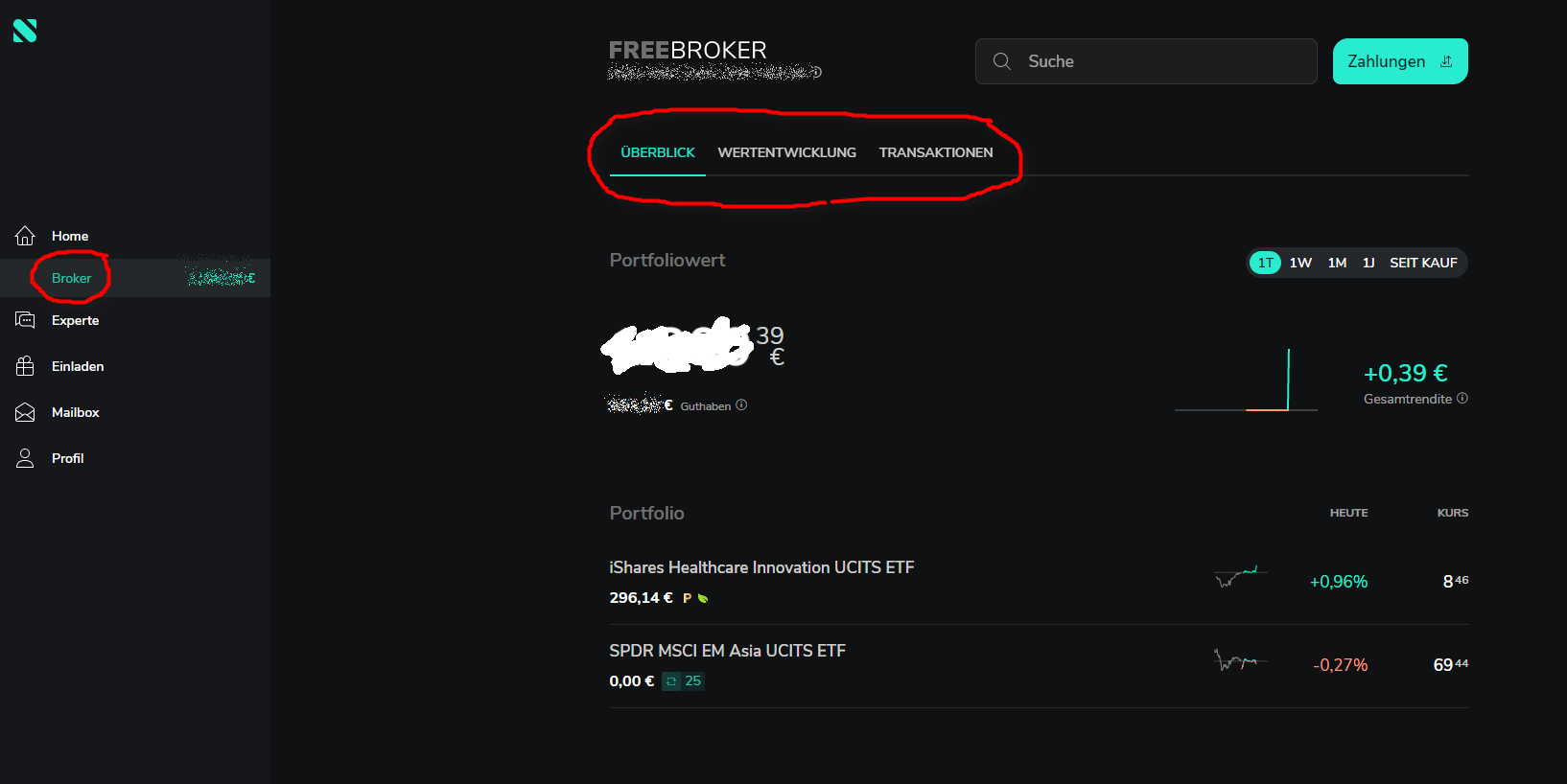
Task: Open the TRANSAKTIONEN tab
Action: point(936,152)
